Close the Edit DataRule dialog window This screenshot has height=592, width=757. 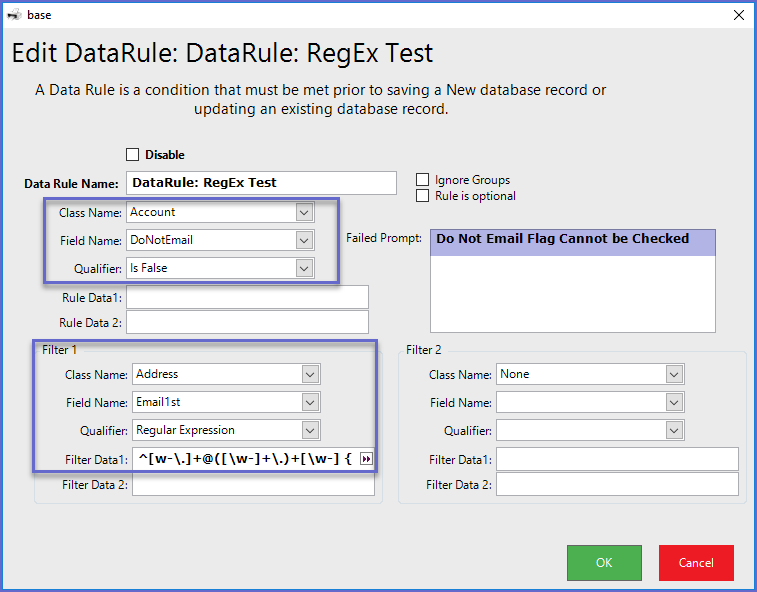click(x=739, y=15)
